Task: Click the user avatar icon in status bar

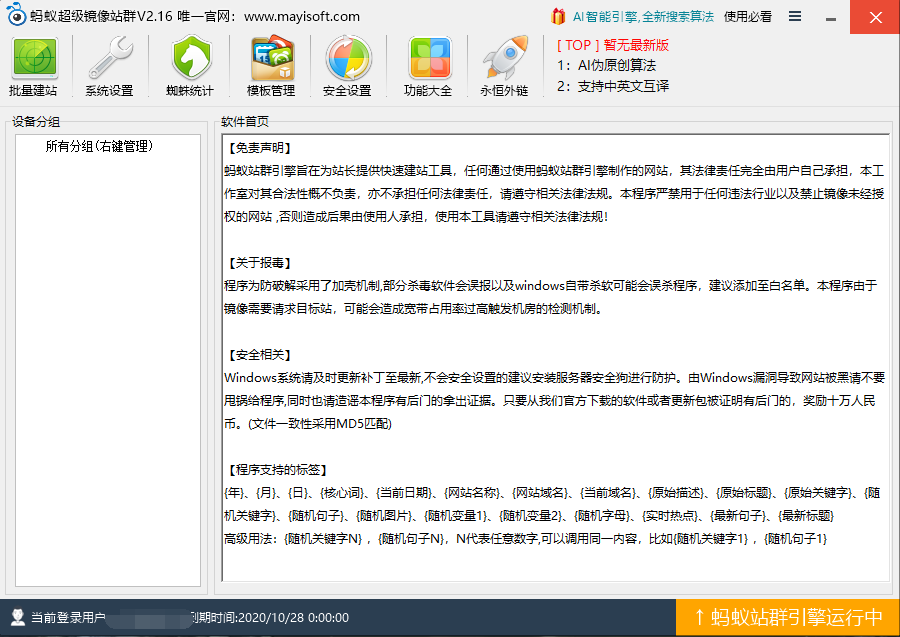Action: pyautogui.click(x=17, y=617)
